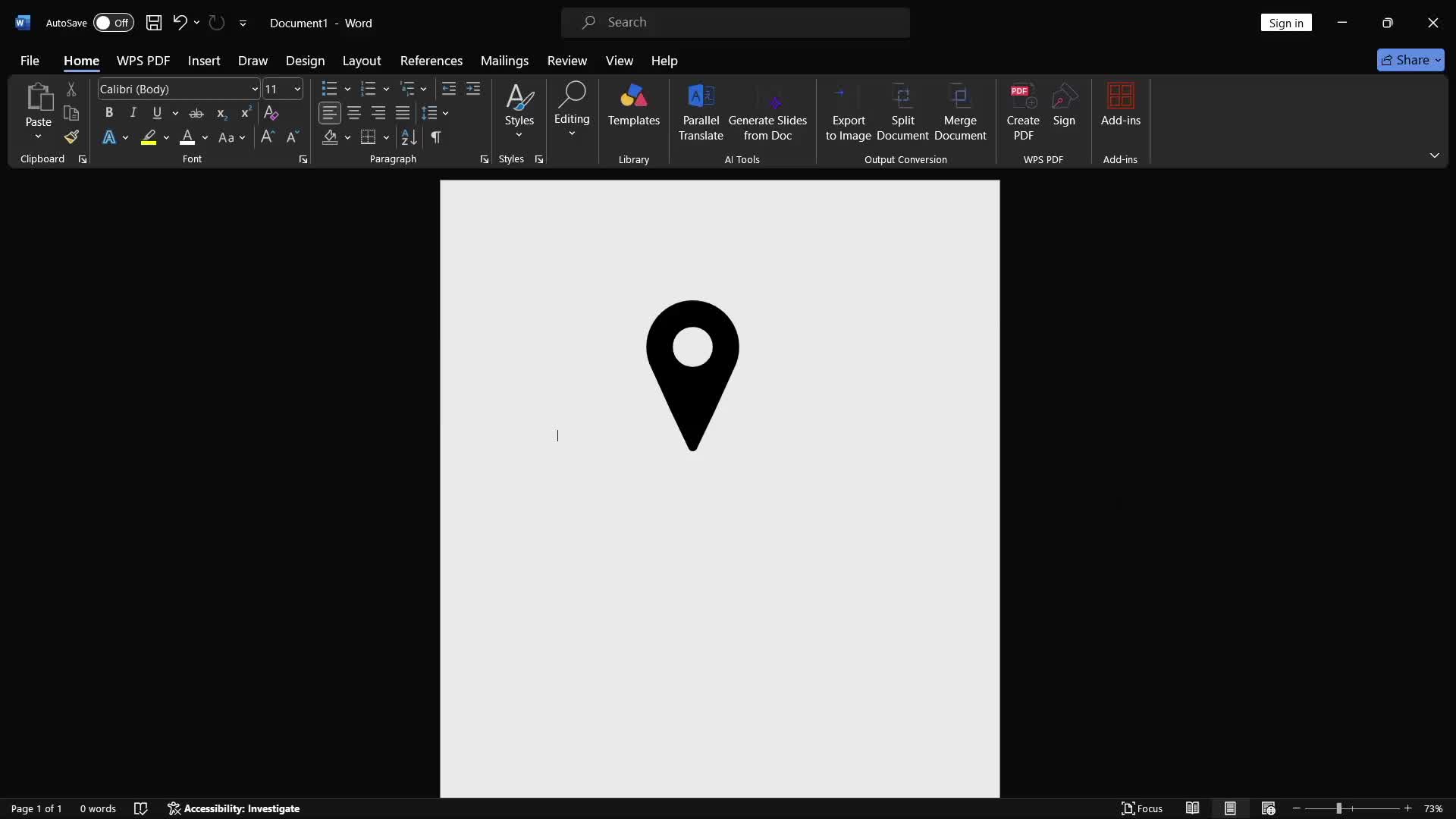The height and width of the screenshot is (819, 1456).
Task: Toggle the AutoSave switch
Action: point(113,23)
